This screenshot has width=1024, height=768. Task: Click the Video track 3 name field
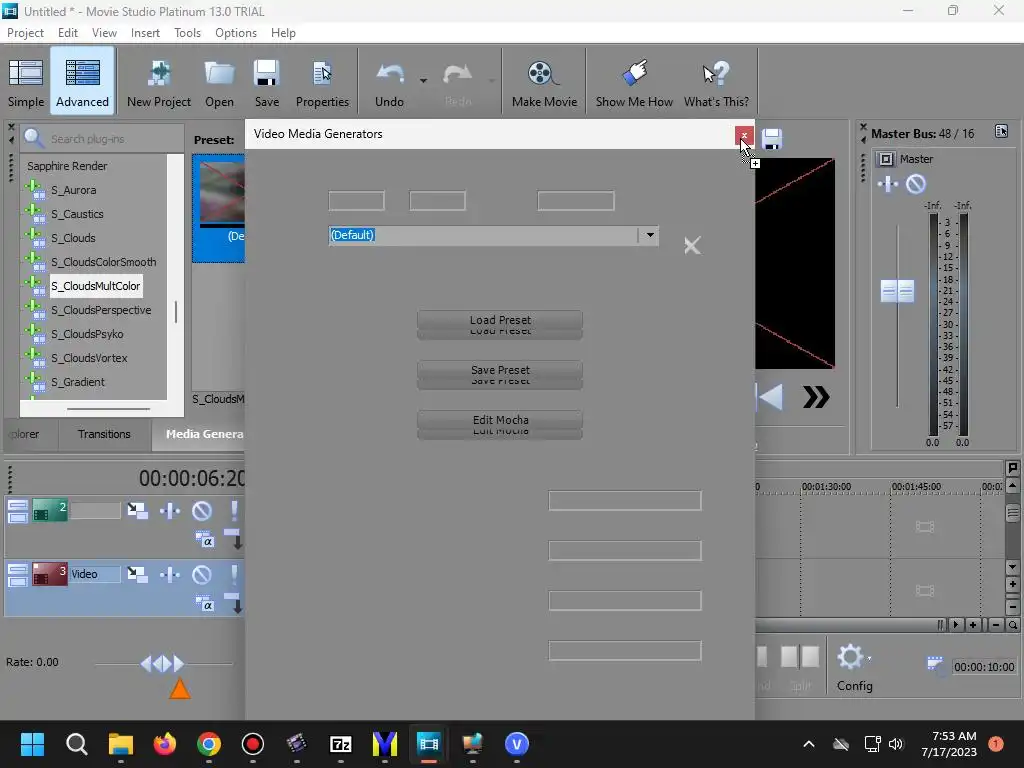click(95, 574)
